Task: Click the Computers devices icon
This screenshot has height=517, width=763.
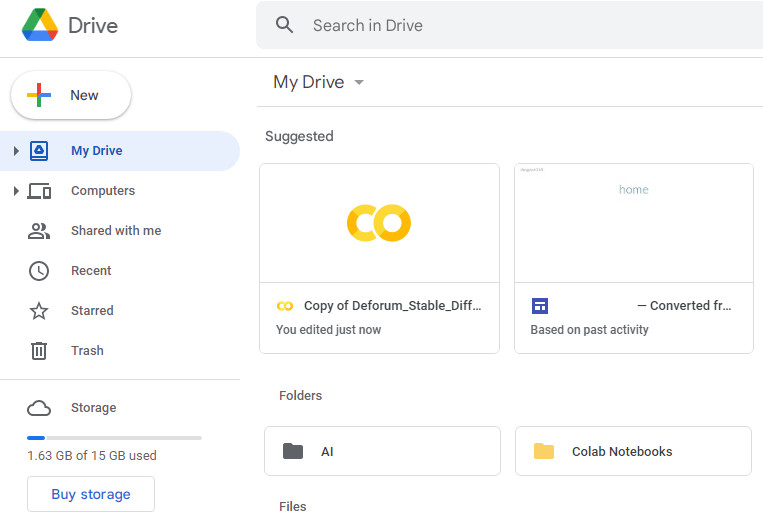Action: [x=39, y=191]
